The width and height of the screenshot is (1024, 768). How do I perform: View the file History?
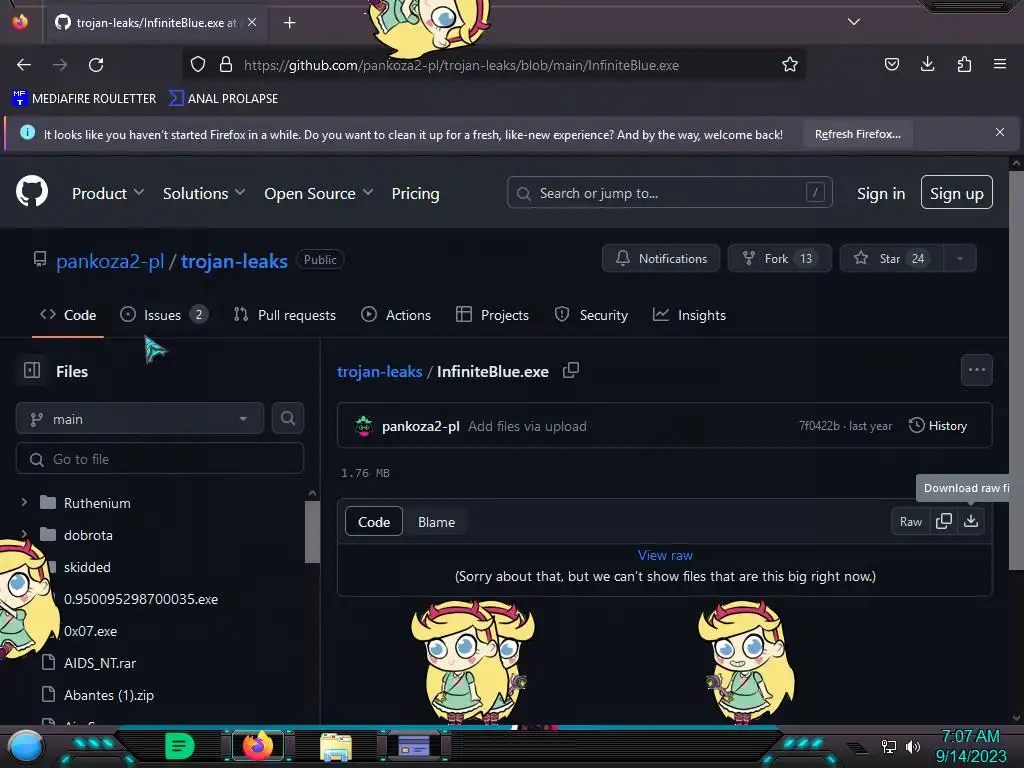pos(938,426)
